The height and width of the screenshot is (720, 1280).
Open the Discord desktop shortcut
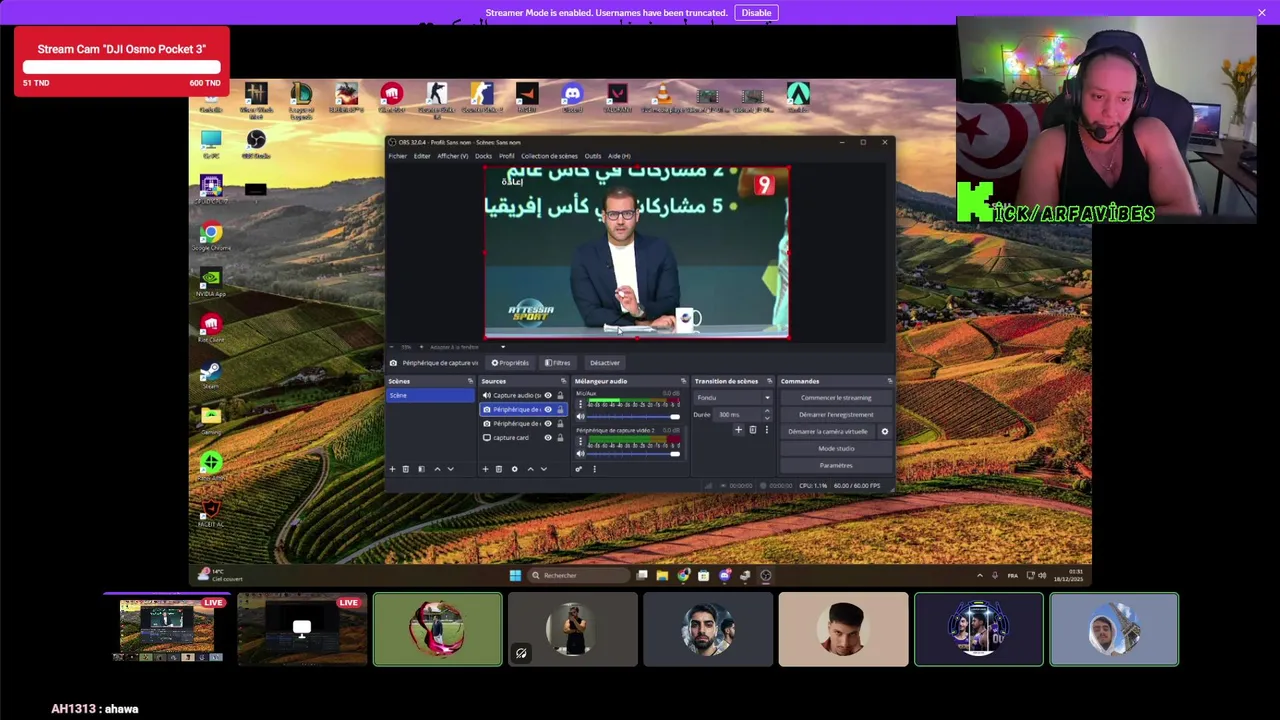[x=572, y=97]
